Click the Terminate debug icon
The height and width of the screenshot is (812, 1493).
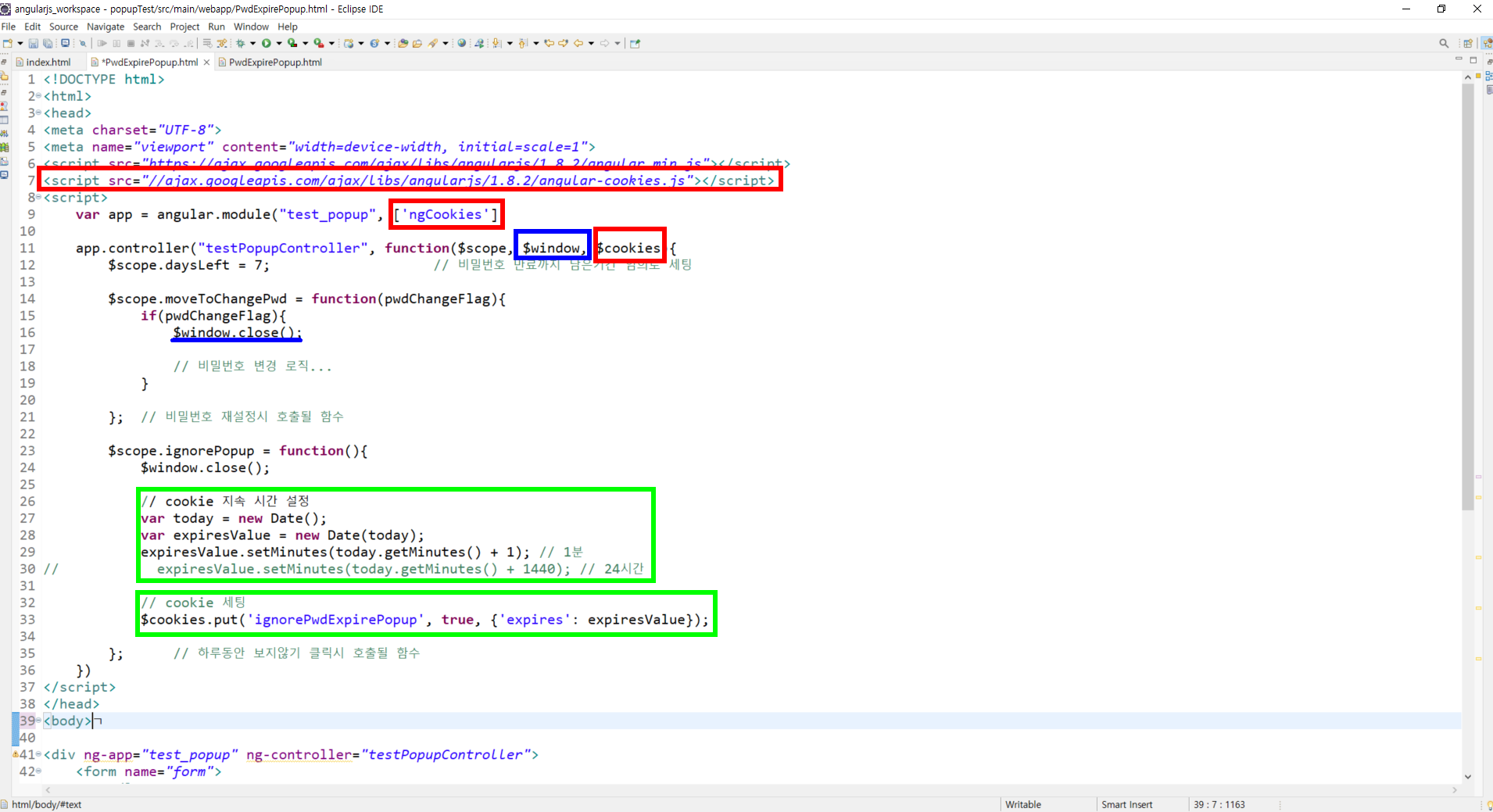[x=131, y=43]
